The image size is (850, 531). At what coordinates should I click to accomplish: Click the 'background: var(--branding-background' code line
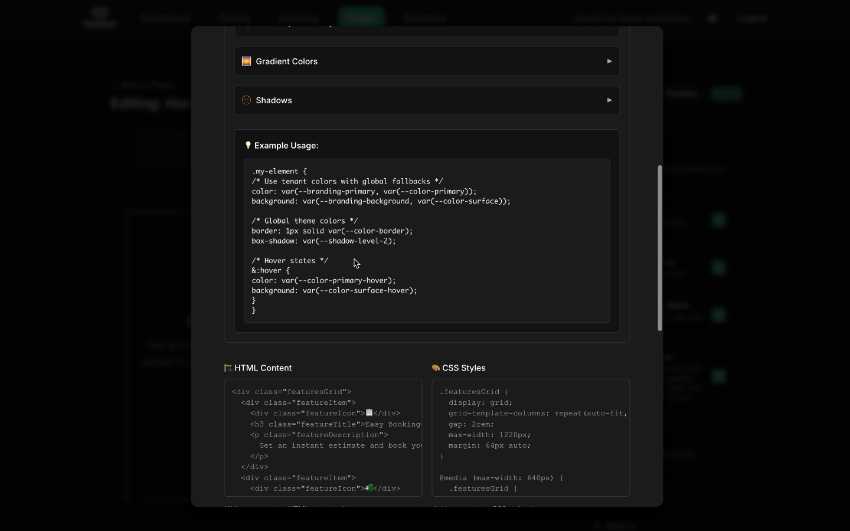381,201
